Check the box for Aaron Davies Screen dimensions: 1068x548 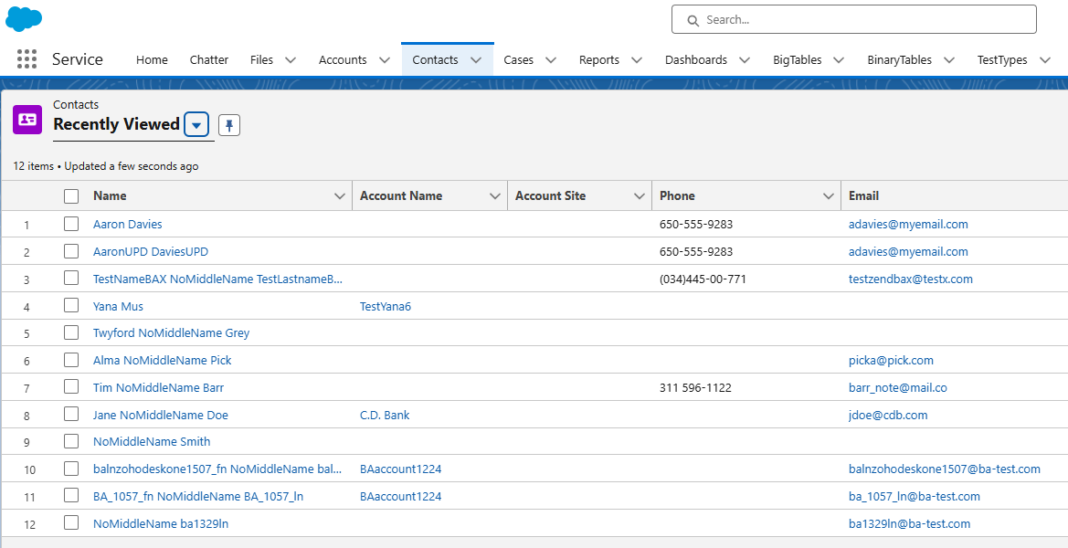[71, 224]
